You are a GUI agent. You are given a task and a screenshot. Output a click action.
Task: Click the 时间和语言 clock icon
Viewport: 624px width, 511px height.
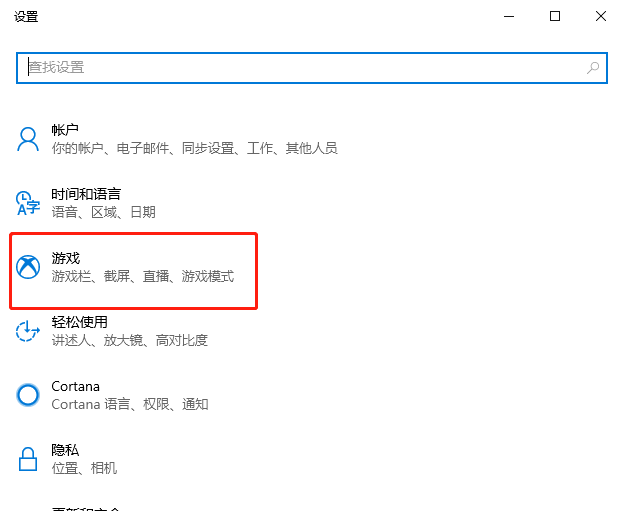28,203
